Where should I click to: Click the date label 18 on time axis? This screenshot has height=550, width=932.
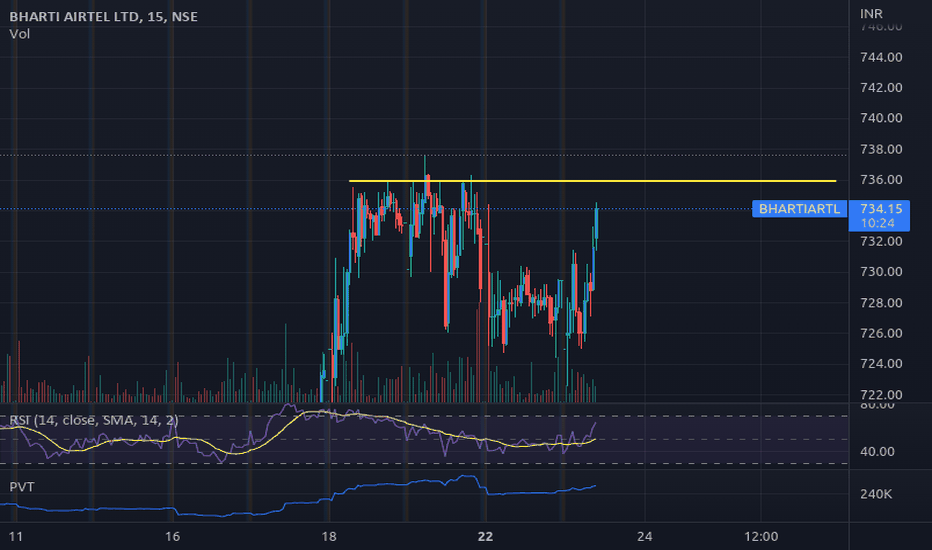pos(329,536)
